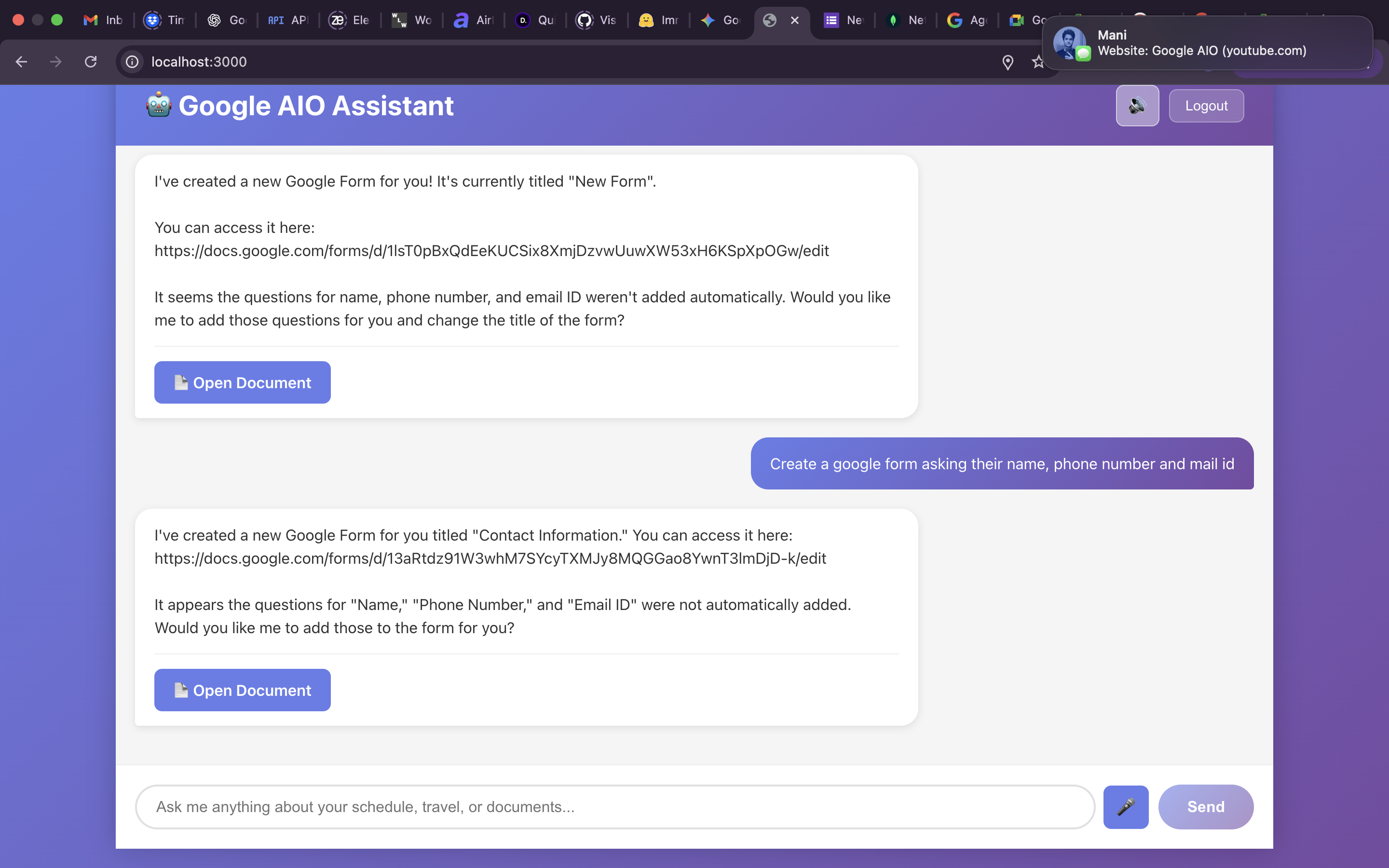The width and height of the screenshot is (1389, 868).
Task: Open Document for Contact Information form
Action: 242,690
